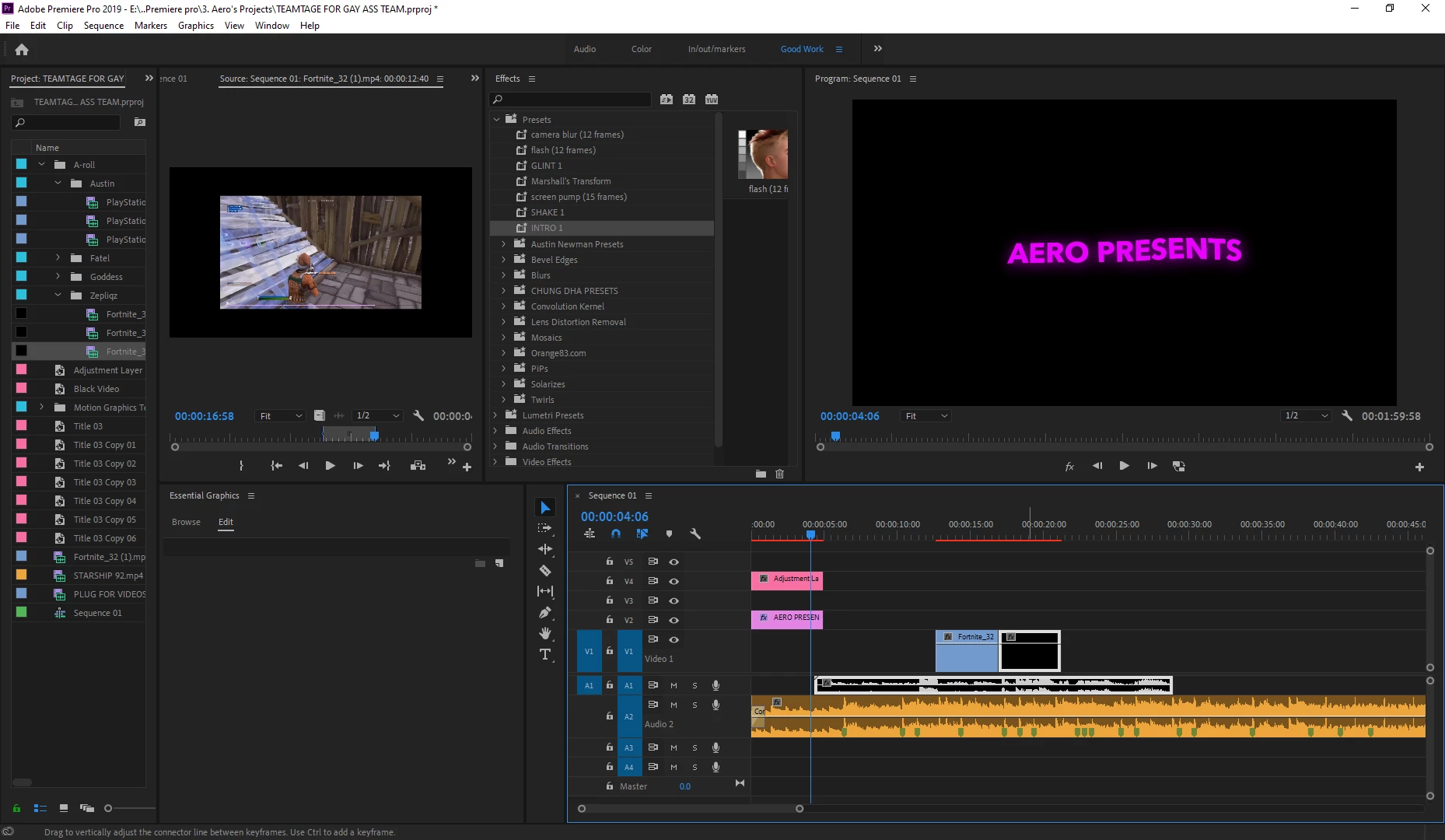Click the A-roll bin cyan label color

[21, 164]
